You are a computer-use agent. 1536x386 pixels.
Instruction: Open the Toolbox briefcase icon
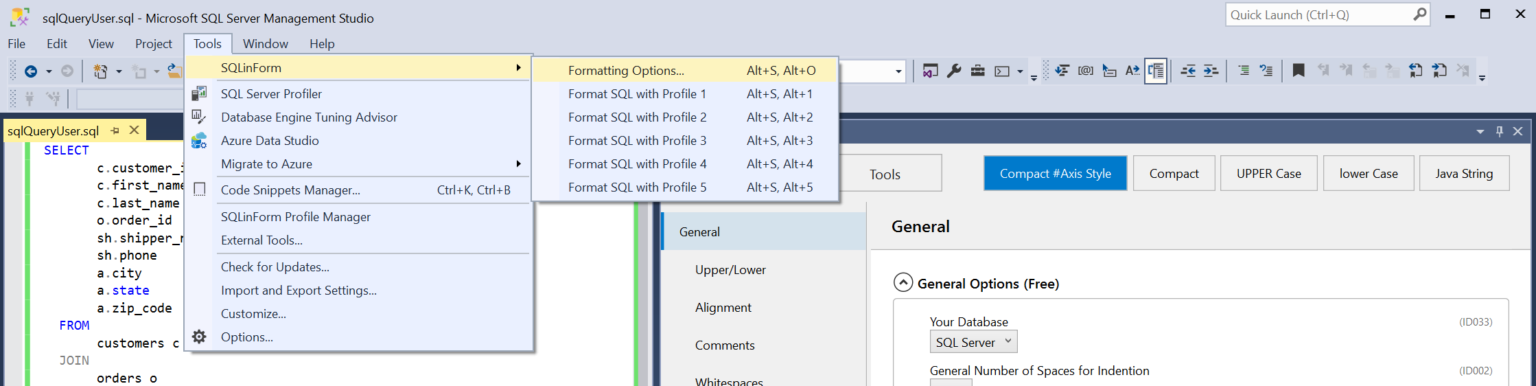[978, 71]
